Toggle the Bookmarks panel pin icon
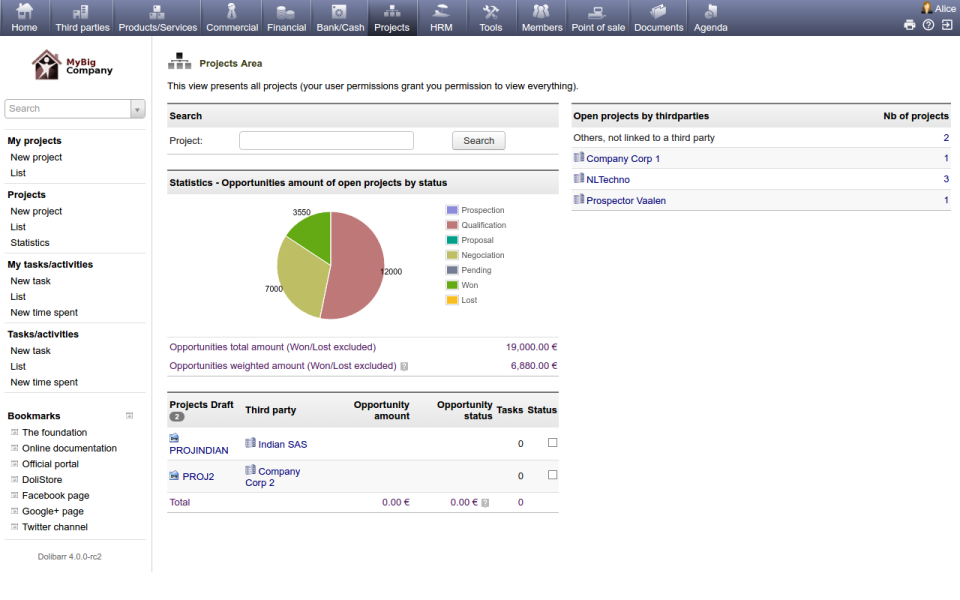This screenshot has height=600, width=960. coord(130,414)
